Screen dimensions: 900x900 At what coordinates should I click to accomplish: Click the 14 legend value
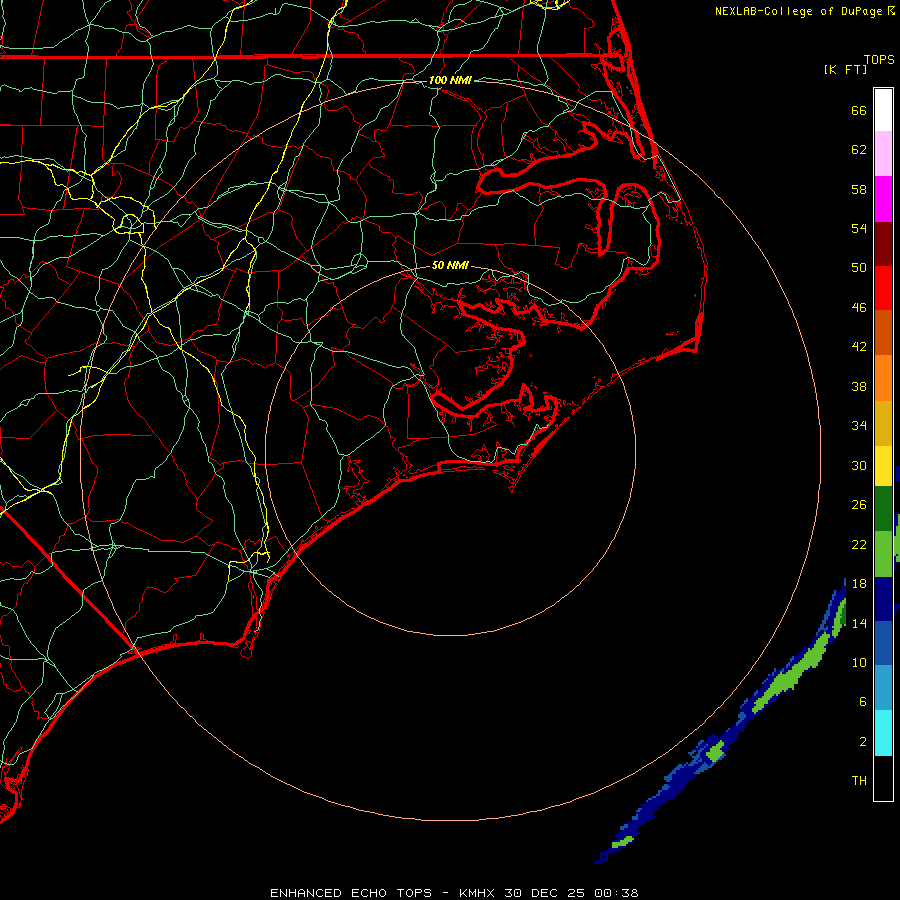[859, 623]
